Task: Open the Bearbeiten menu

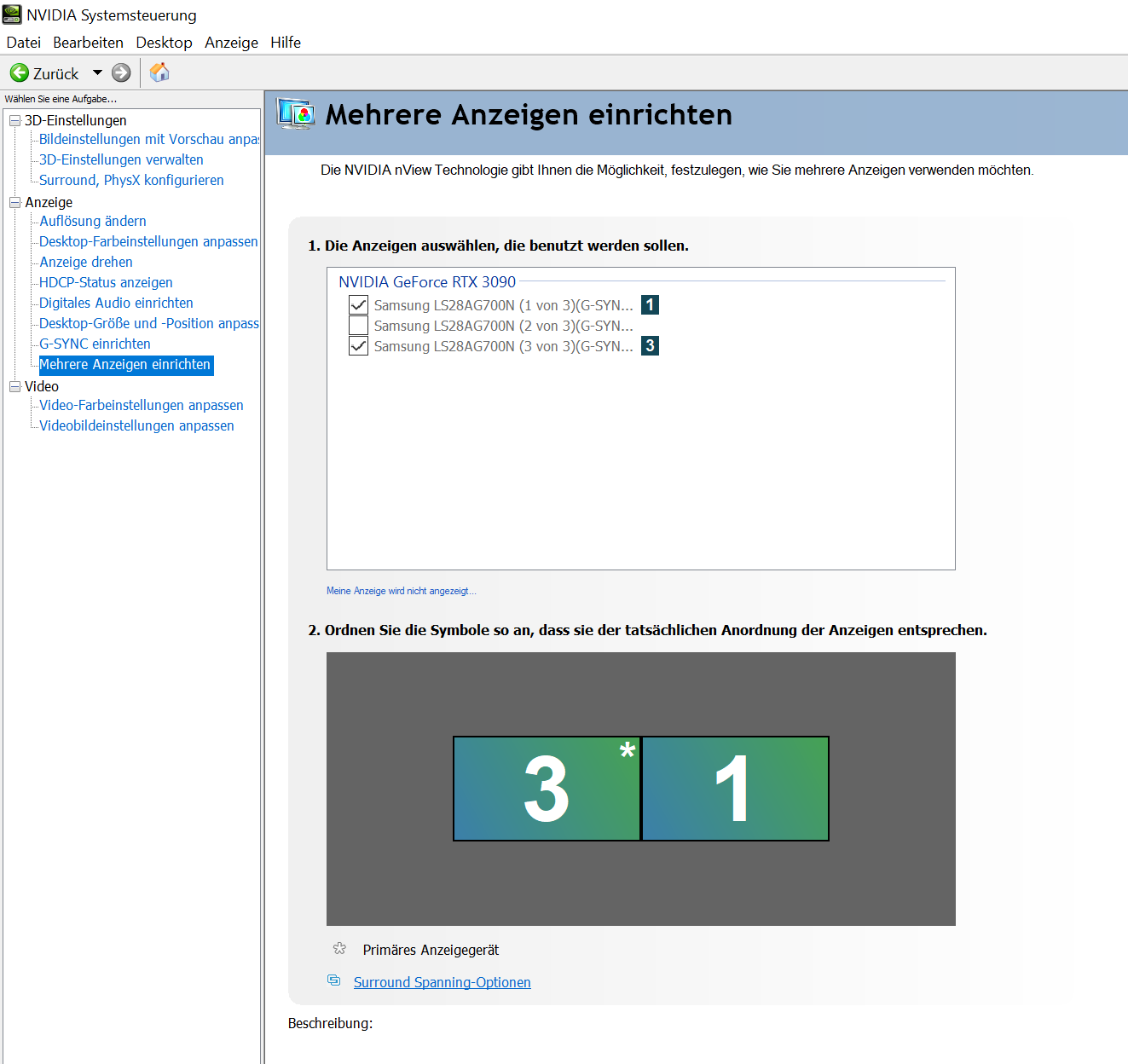Action: point(88,43)
